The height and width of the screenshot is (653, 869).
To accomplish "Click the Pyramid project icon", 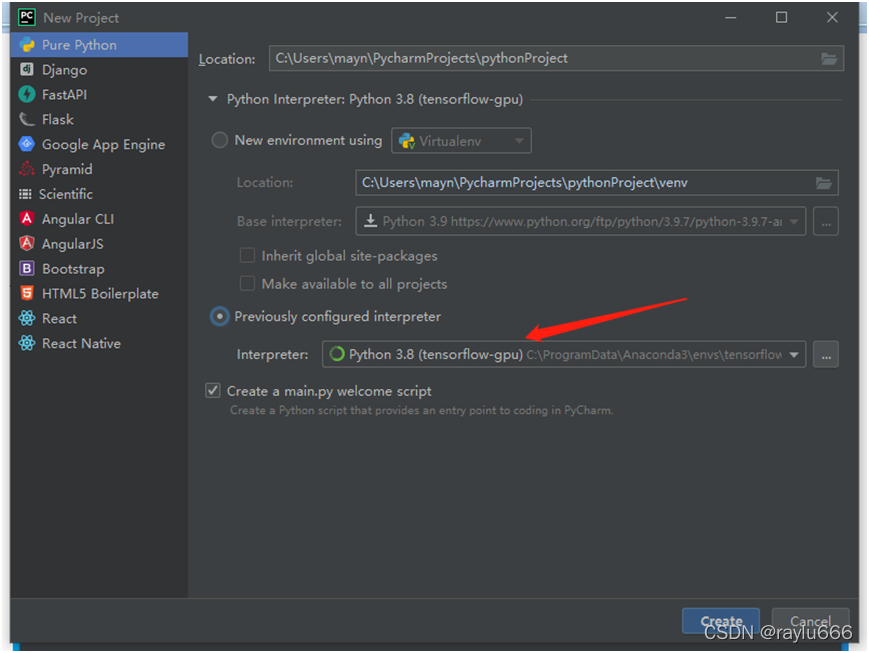I will pyautogui.click(x=27, y=169).
